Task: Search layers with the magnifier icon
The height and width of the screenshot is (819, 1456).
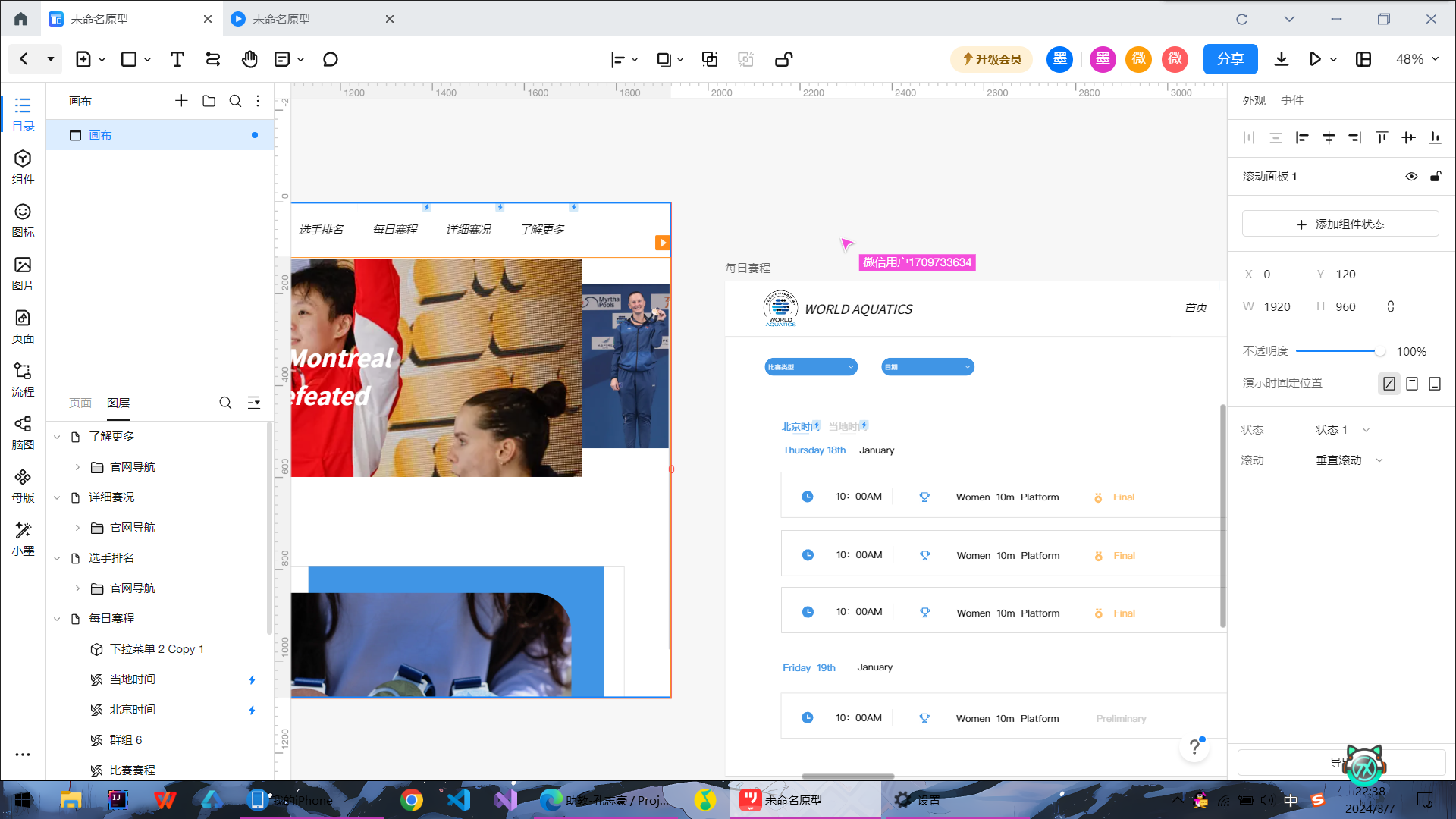Action: click(x=225, y=403)
